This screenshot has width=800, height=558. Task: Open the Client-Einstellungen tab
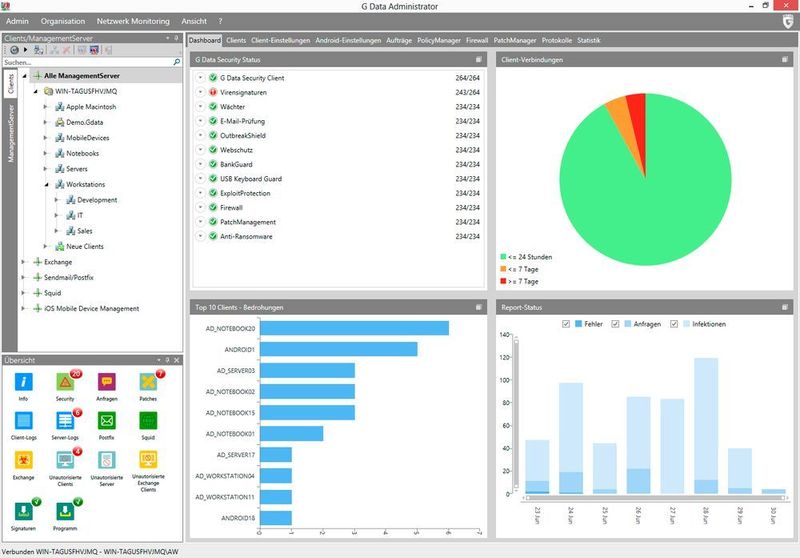click(x=281, y=40)
